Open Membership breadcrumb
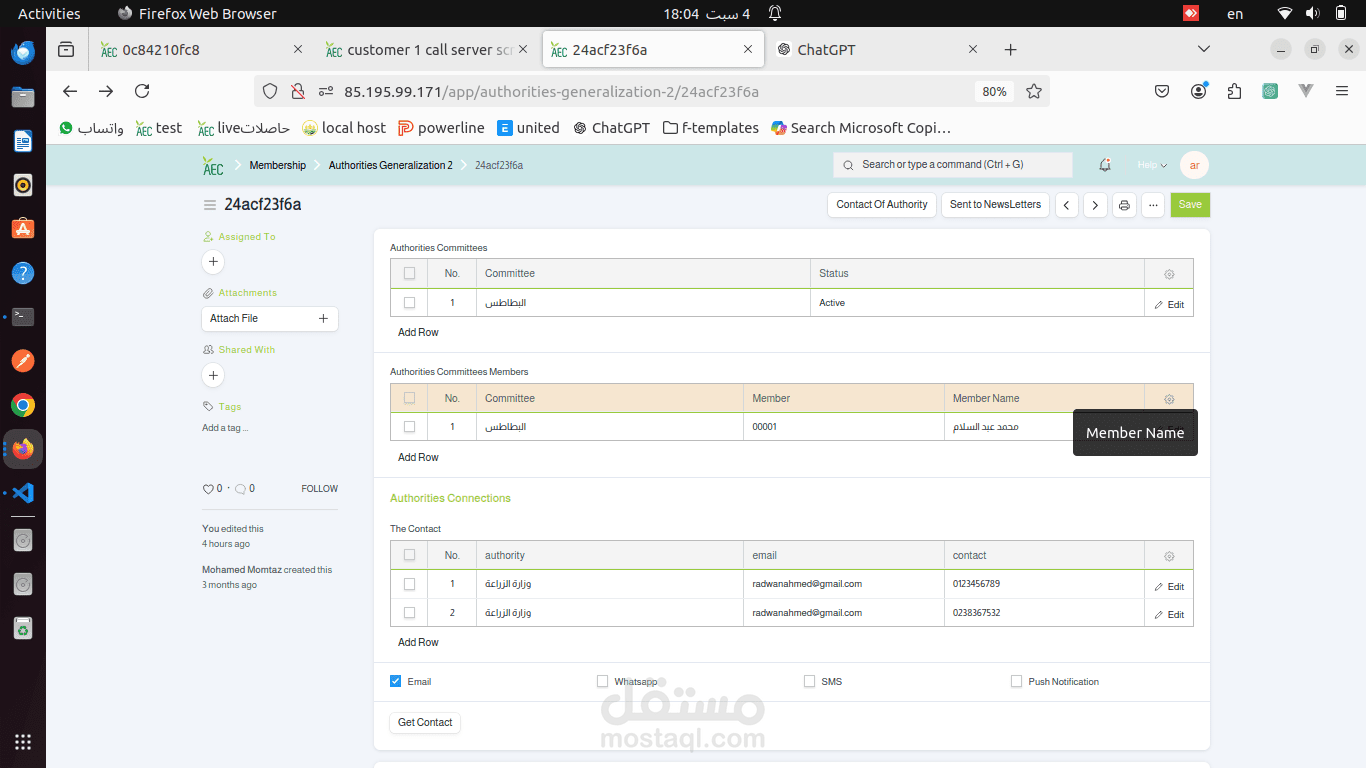Screen dimensions: 1366x768 tap(278, 165)
